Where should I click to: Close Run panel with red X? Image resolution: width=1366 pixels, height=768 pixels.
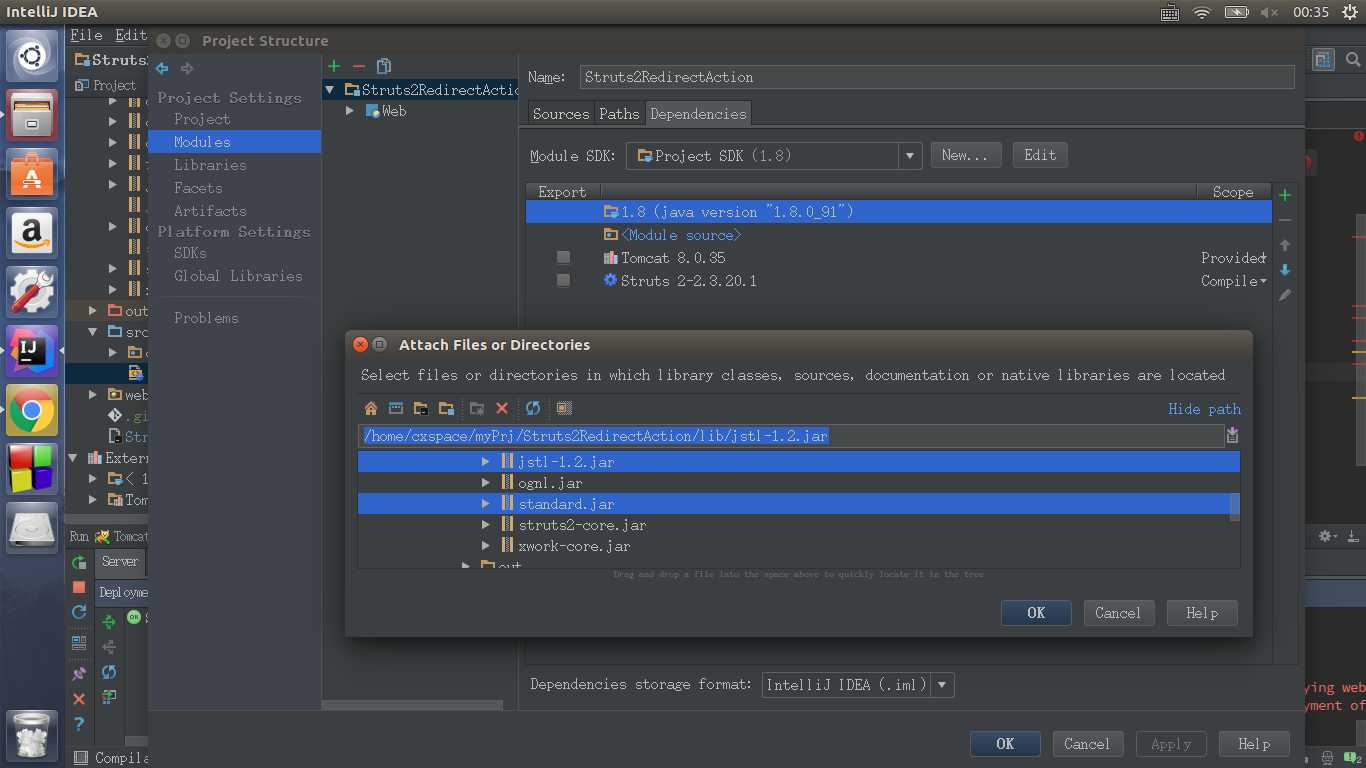(x=79, y=699)
